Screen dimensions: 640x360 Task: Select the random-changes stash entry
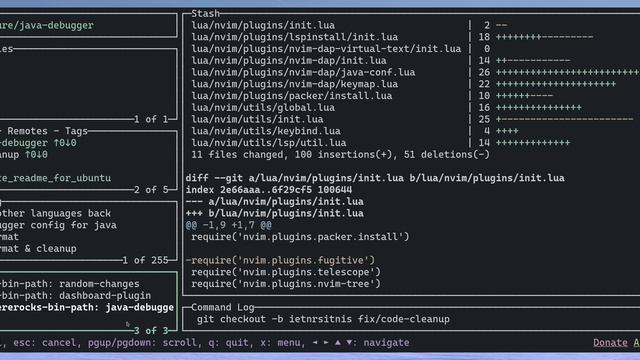pos(70,284)
